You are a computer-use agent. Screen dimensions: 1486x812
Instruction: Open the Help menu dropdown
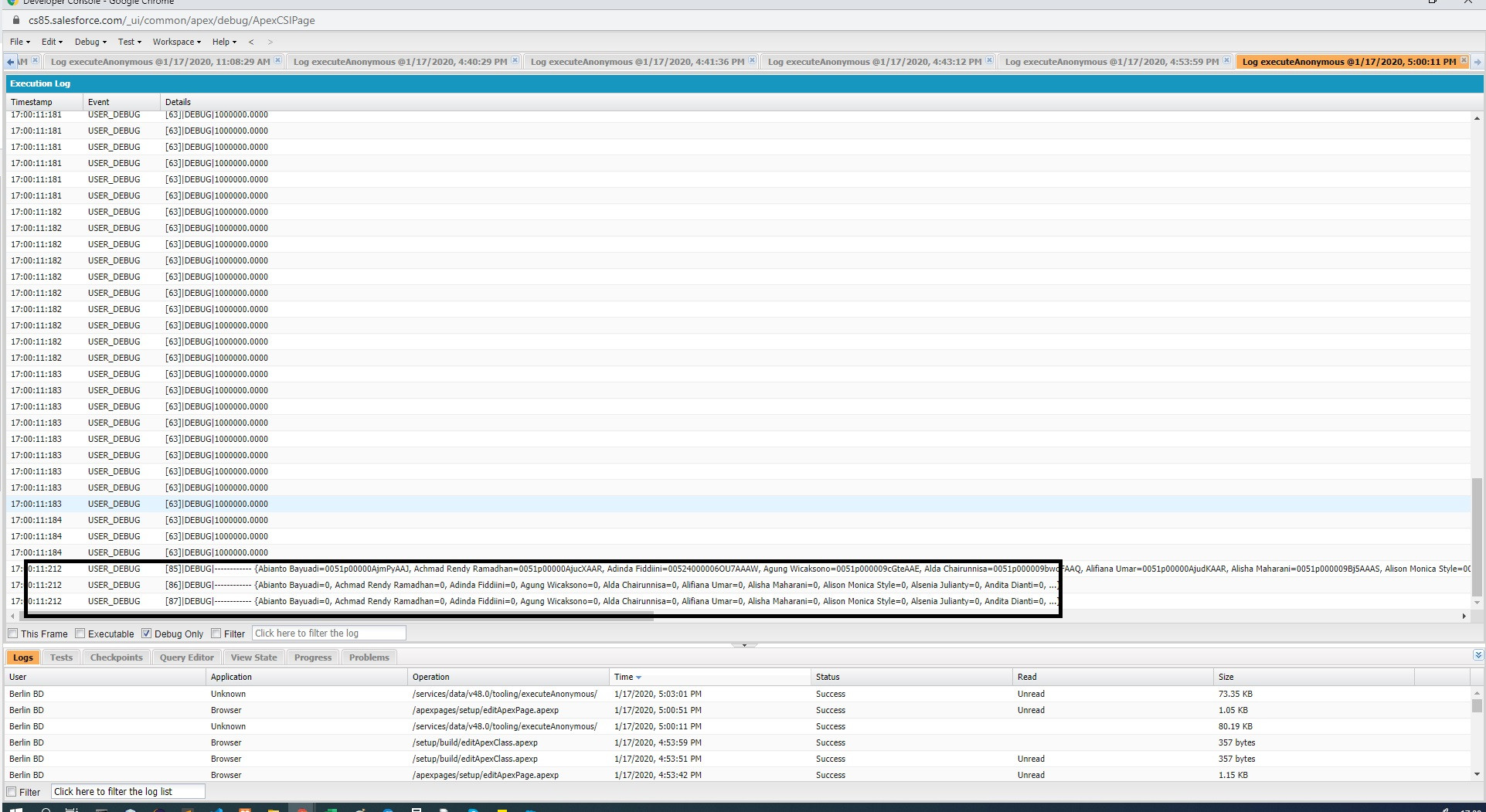pyautogui.click(x=224, y=42)
